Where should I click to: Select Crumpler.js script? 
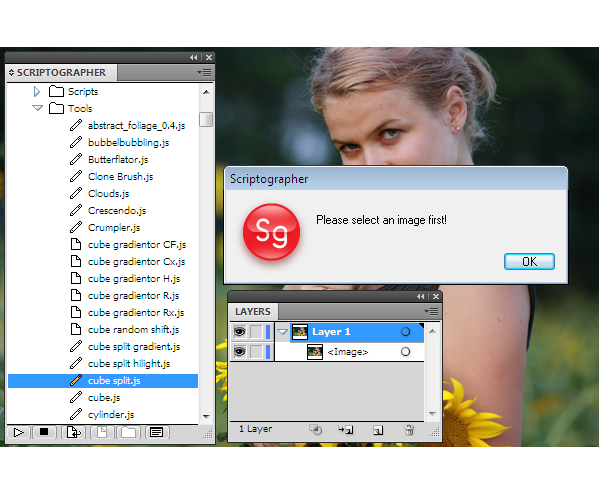coord(114,228)
